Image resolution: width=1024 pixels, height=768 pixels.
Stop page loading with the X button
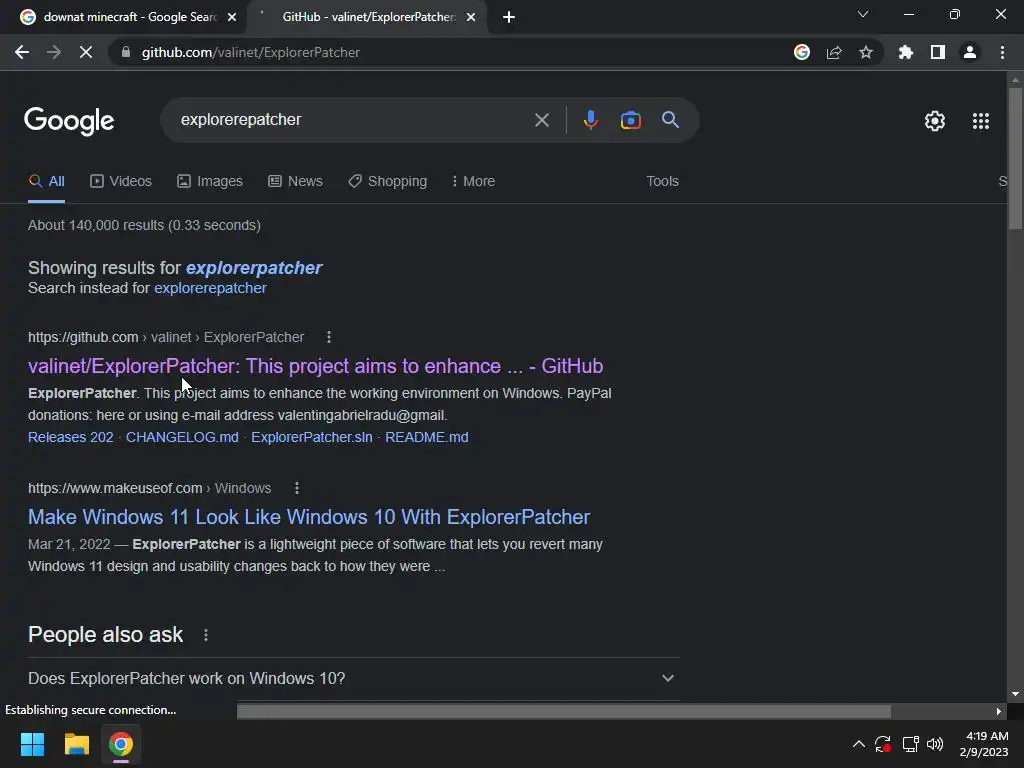86,52
